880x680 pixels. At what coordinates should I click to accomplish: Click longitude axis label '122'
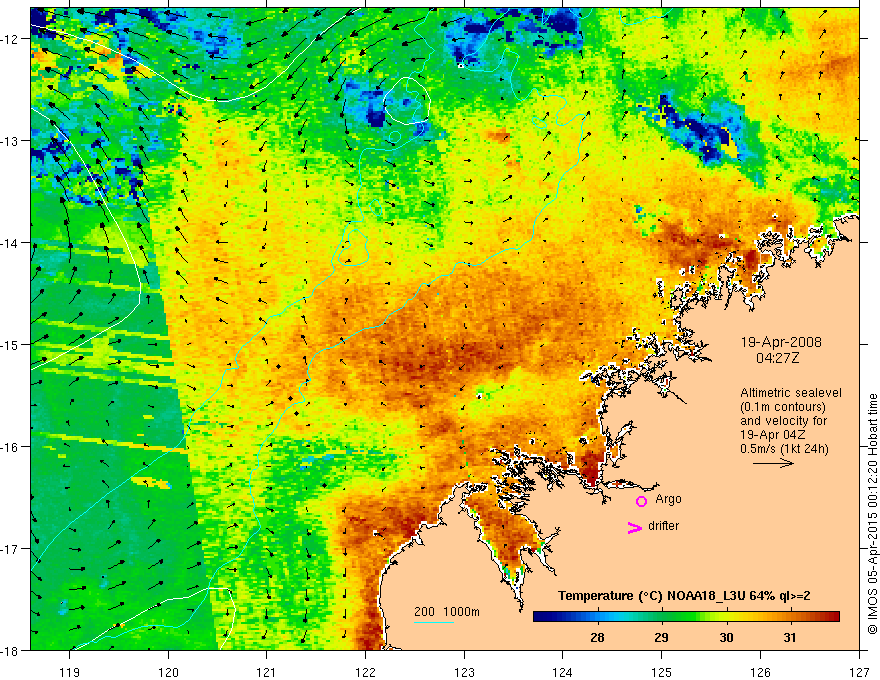[365, 673]
